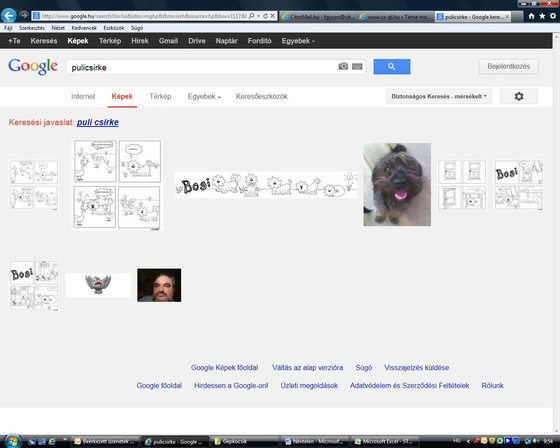Open the wide Bosi comic strip thumbnail
The height and width of the screenshot is (448, 560).
coord(266,185)
